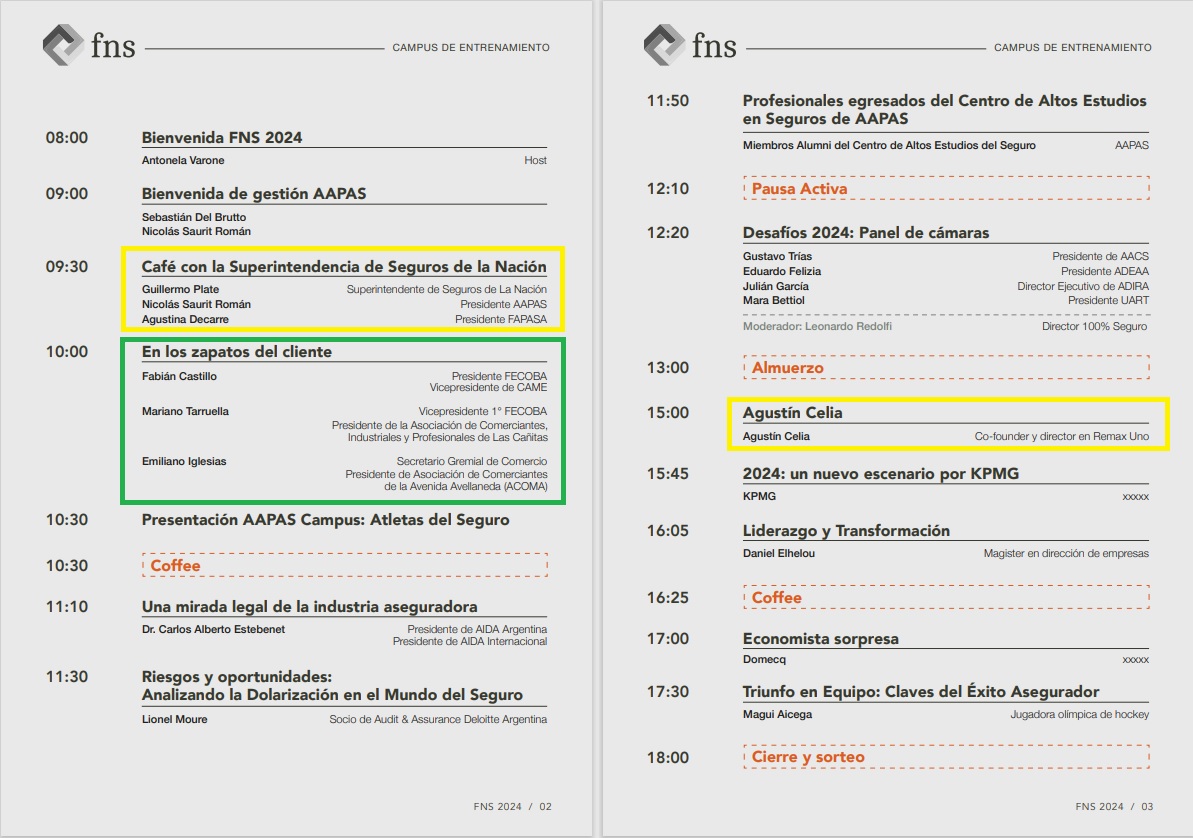
Task: Click the 'Pausa Activa' break box
Action: 946,189
